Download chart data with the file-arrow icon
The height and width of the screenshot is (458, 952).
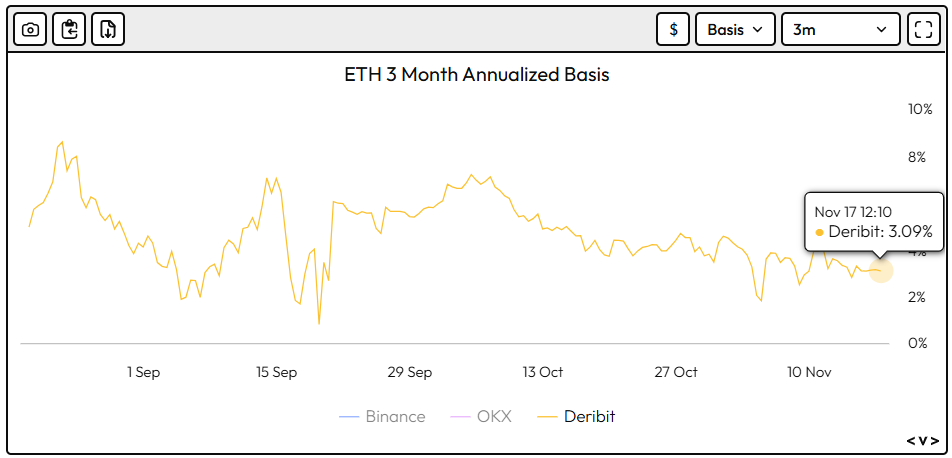pyautogui.click(x=108, y=29)
